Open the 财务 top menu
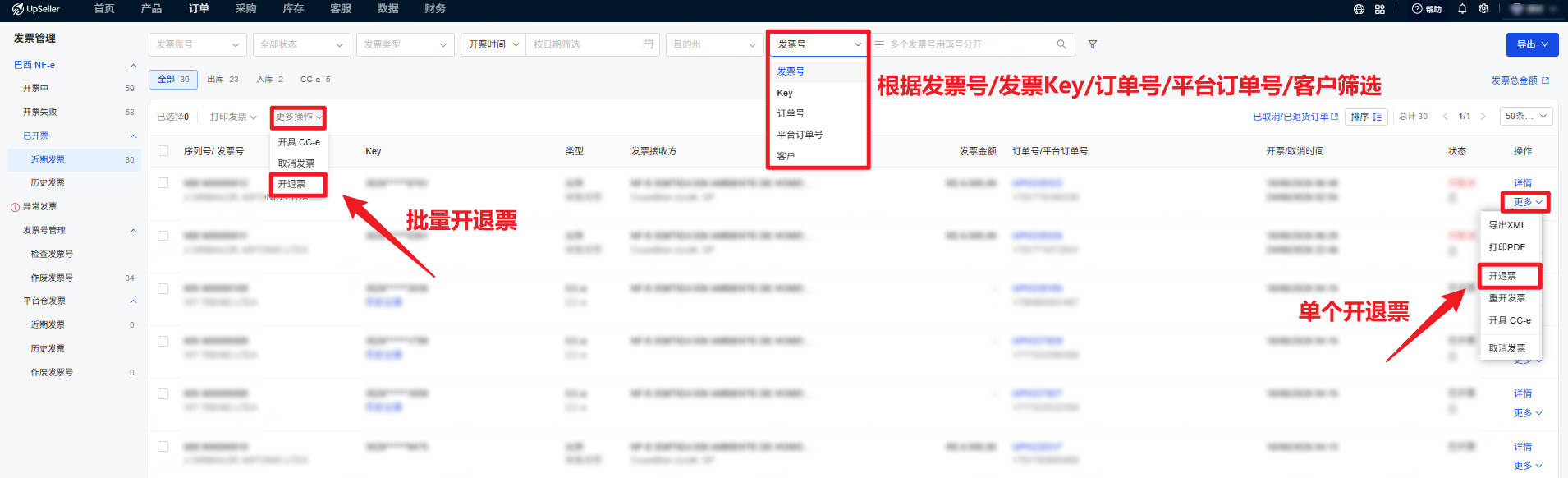The image size is (1568, 478). [435, 9]
